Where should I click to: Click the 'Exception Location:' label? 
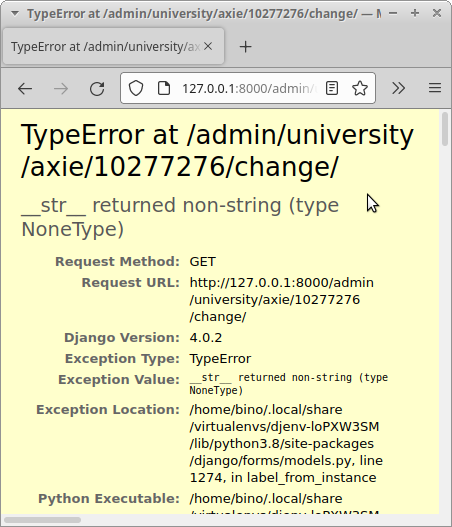pos(108,410)
